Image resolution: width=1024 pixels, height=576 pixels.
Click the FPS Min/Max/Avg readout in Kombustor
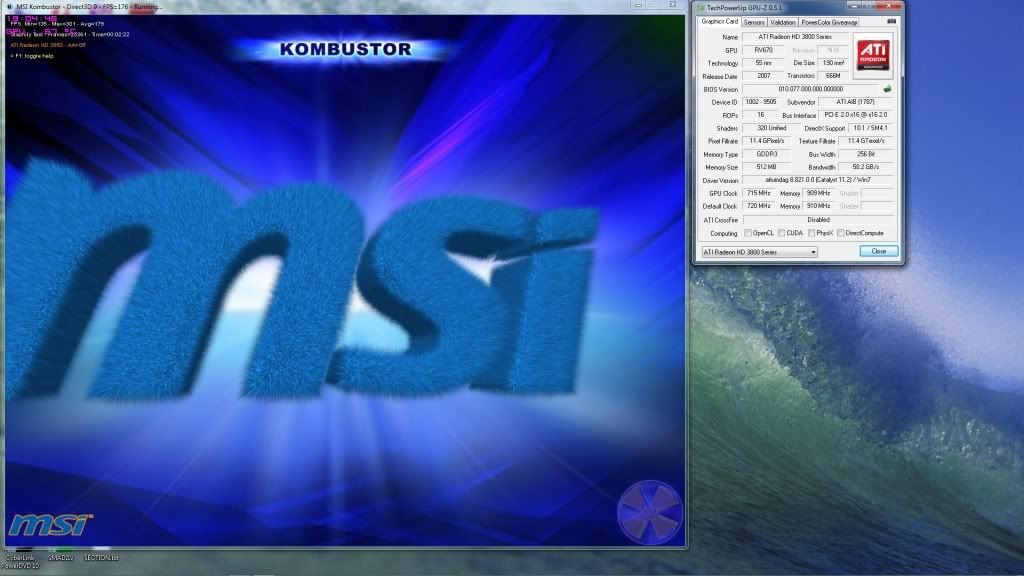(x=57, y=24)
